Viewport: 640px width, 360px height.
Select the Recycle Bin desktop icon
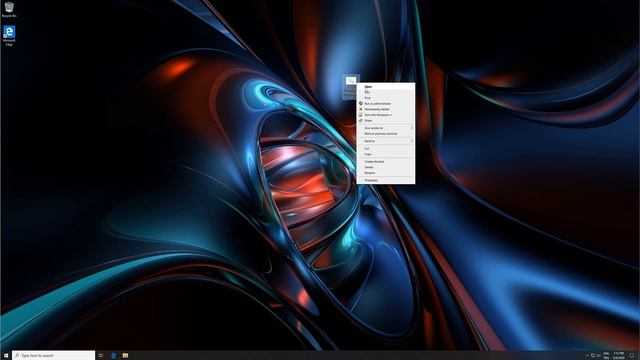pyautogui.click(x=9, y=9)
